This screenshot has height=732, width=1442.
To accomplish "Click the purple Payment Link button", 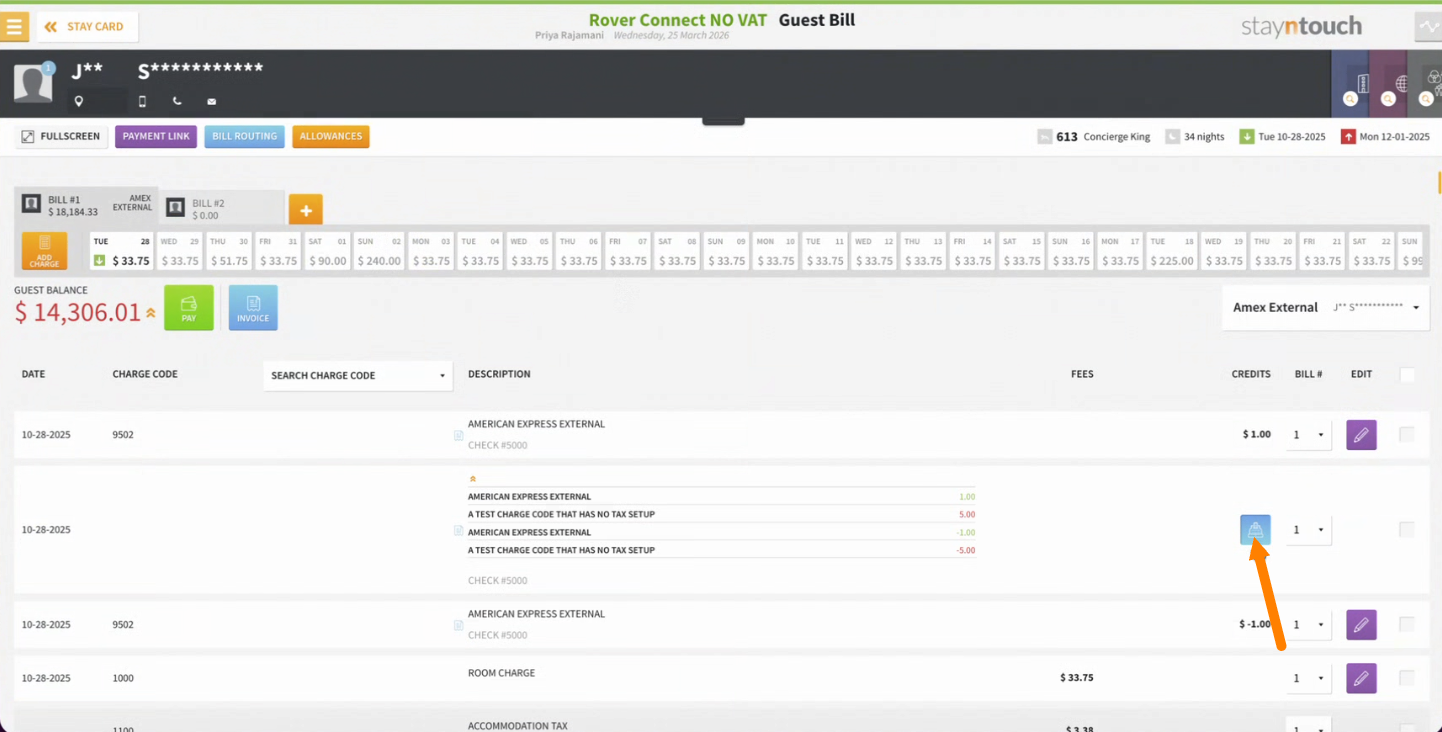I will click(x=156, y=137).
